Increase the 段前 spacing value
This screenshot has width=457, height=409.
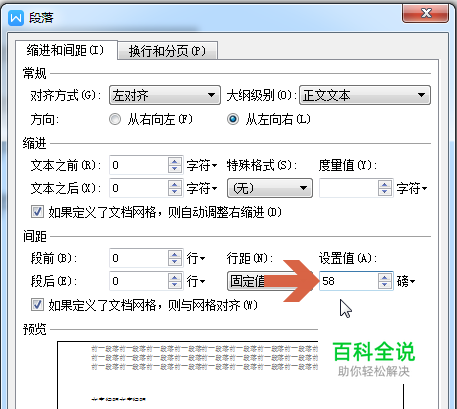(175, 254)
